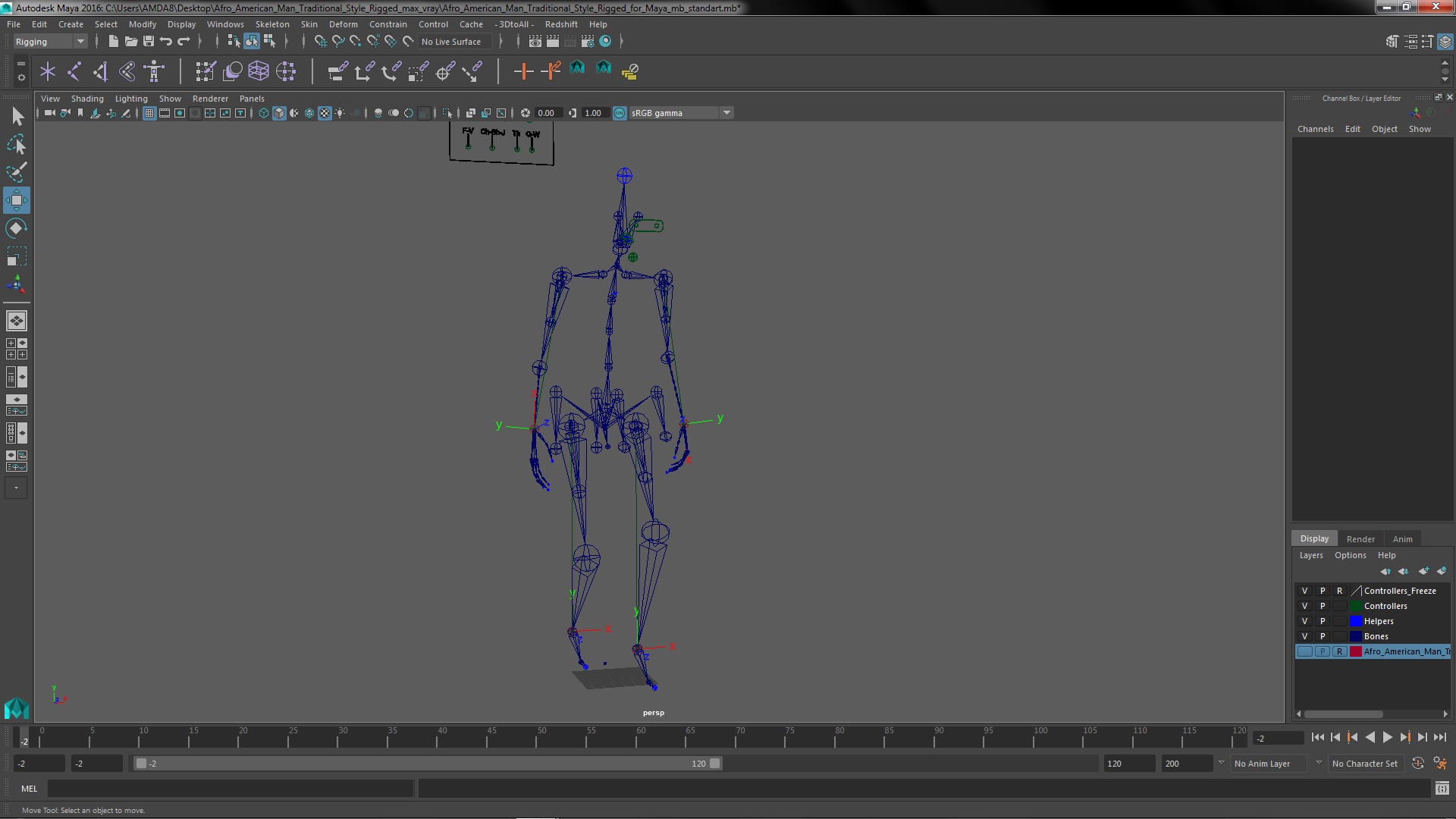Click the Lasso Select tool

tap(17, 144)
